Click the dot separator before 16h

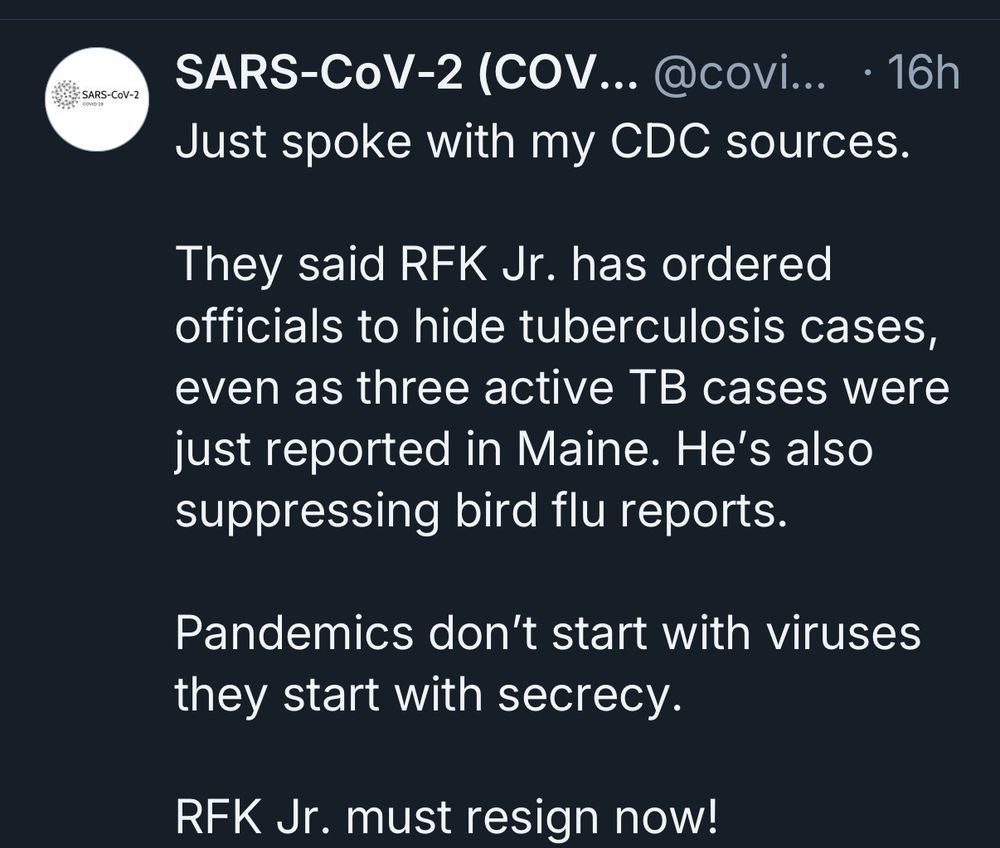[x=866, y=73]
